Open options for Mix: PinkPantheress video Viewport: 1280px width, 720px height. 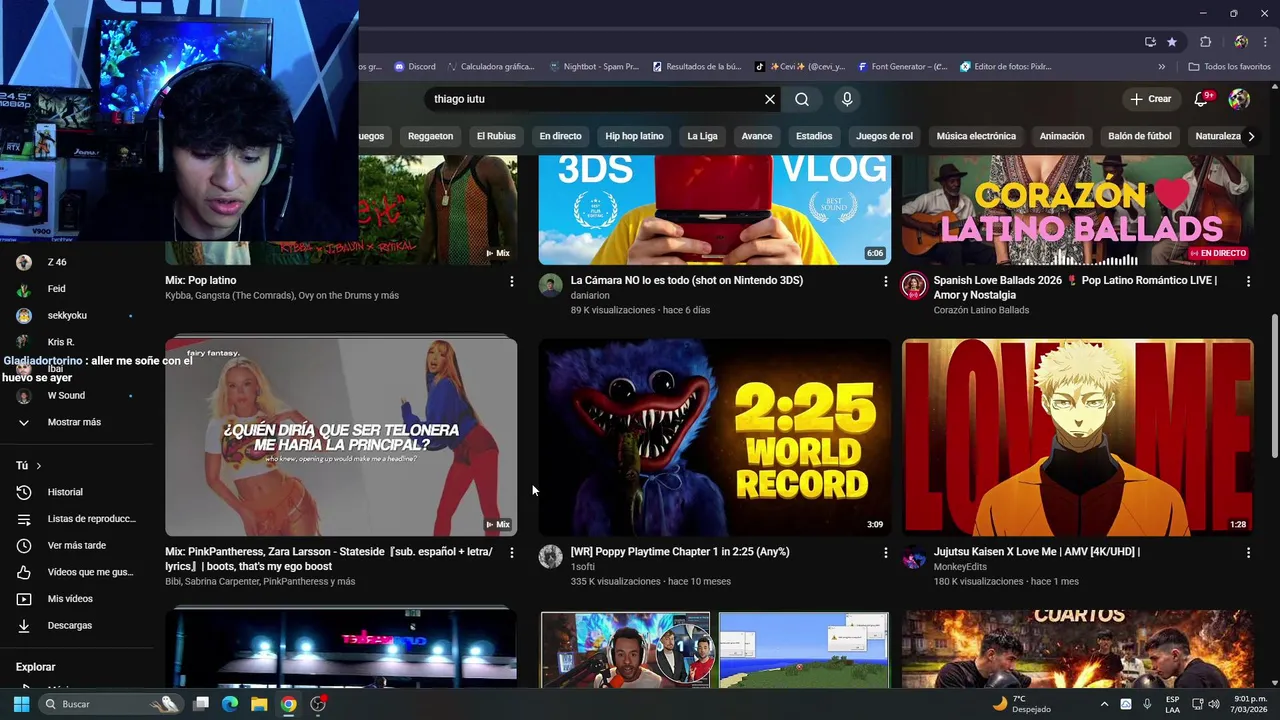pos(512,553)
